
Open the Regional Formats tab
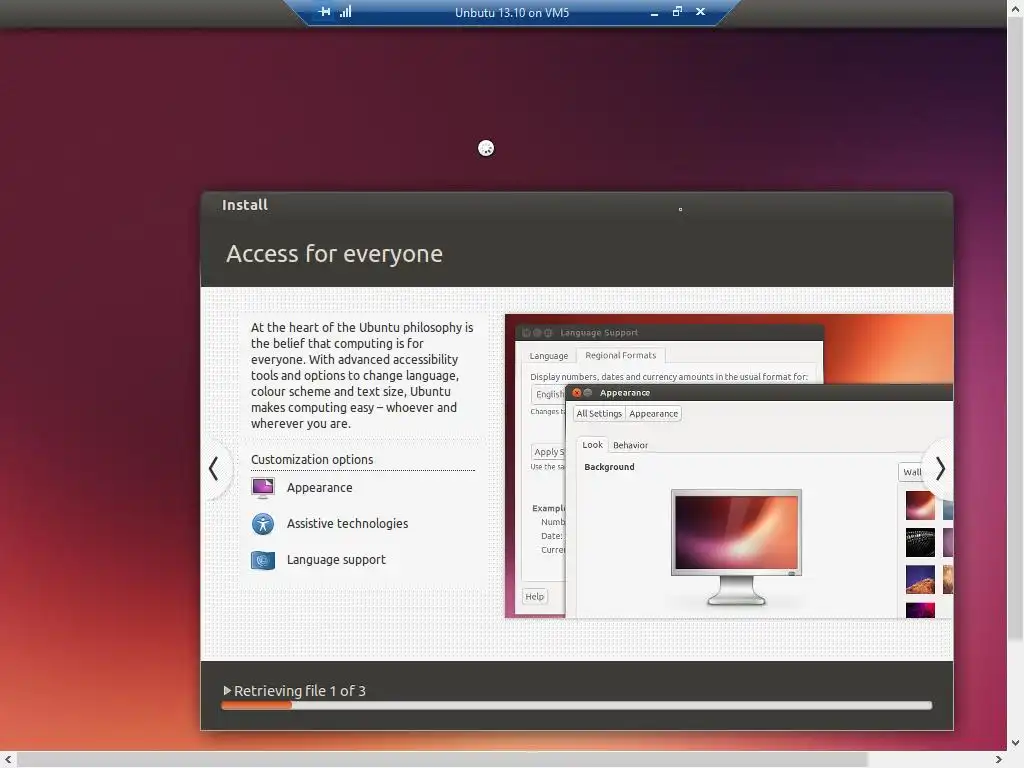point(620,355)
